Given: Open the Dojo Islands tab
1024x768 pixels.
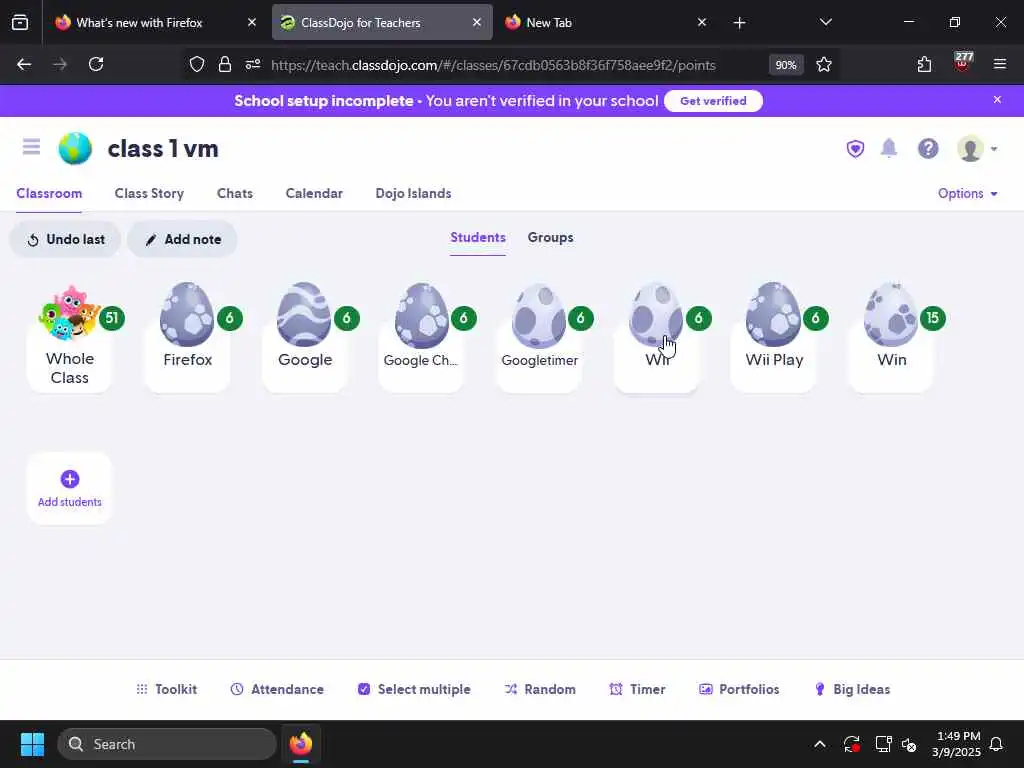Looking at the screenshot, I should (x=413, y=193).
